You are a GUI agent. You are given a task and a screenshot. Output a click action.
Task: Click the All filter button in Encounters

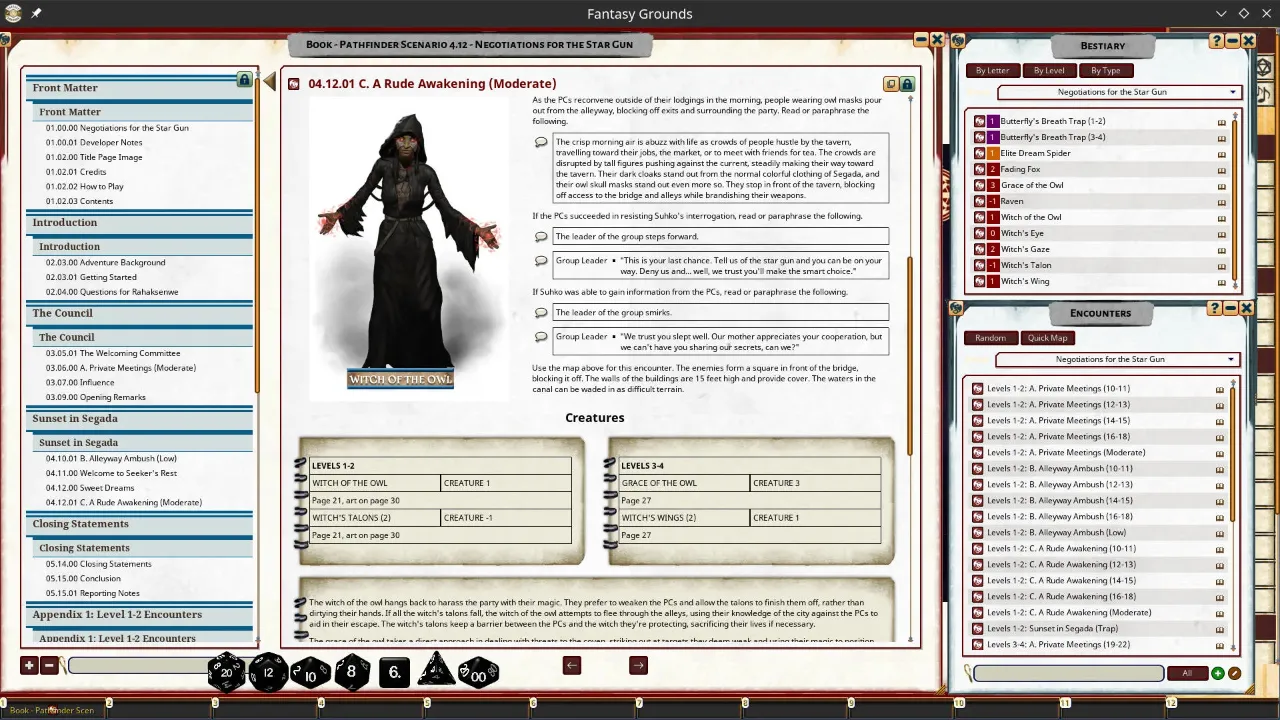coord(1187,674)
